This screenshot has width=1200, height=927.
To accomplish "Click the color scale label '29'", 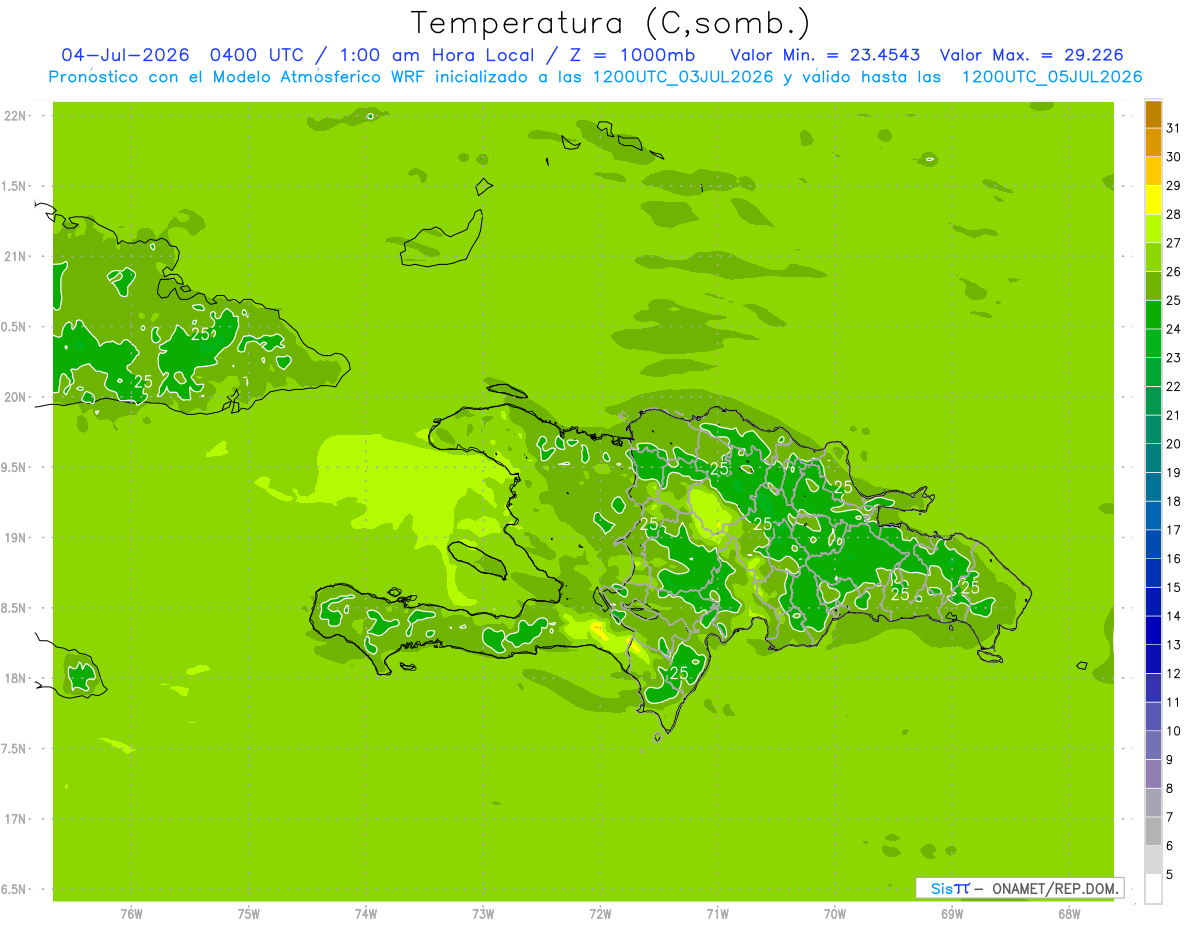I will (1173, 185).
